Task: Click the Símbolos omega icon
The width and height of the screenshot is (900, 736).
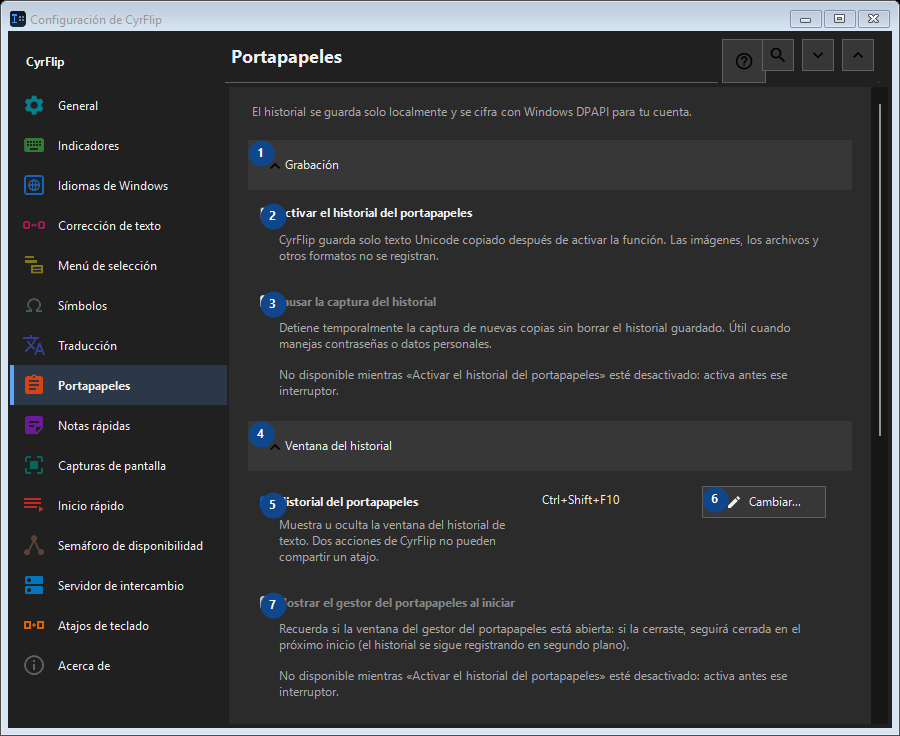Action: click(x=34, y=305)
